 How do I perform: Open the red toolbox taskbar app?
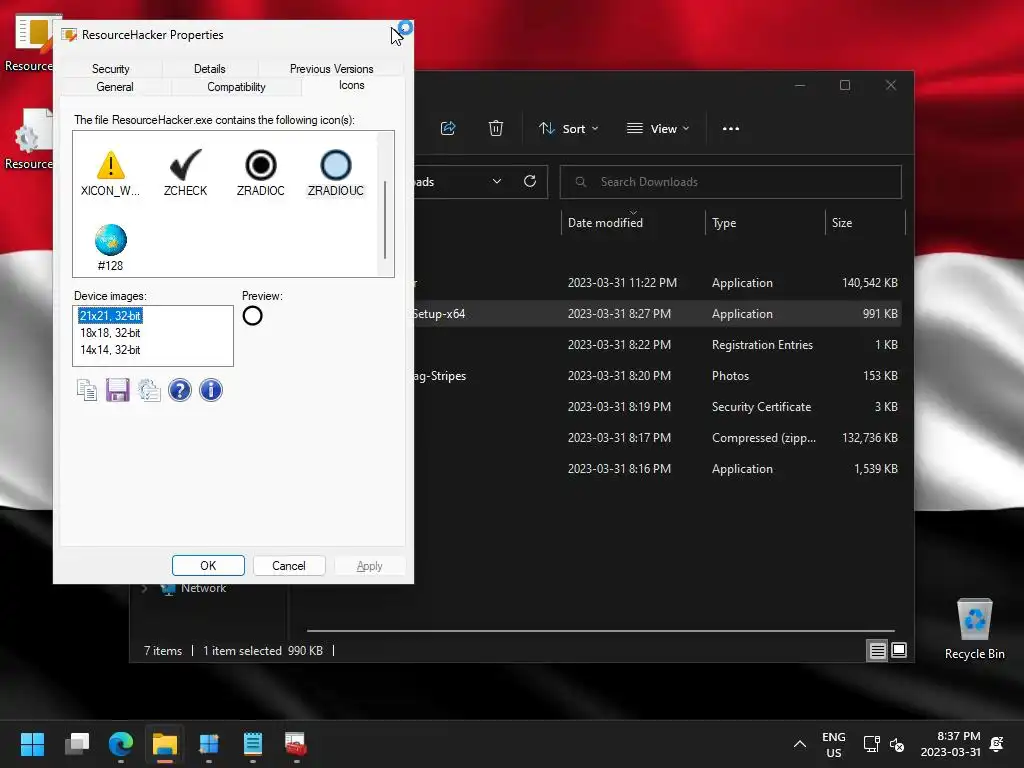click(295, 744)
